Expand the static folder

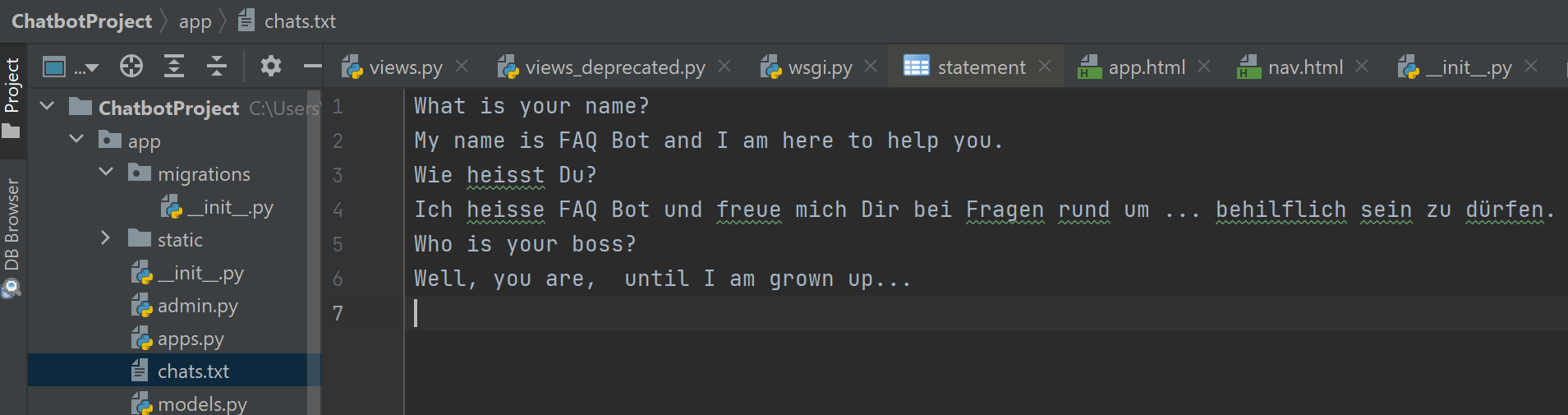click(x=105, y=238)
